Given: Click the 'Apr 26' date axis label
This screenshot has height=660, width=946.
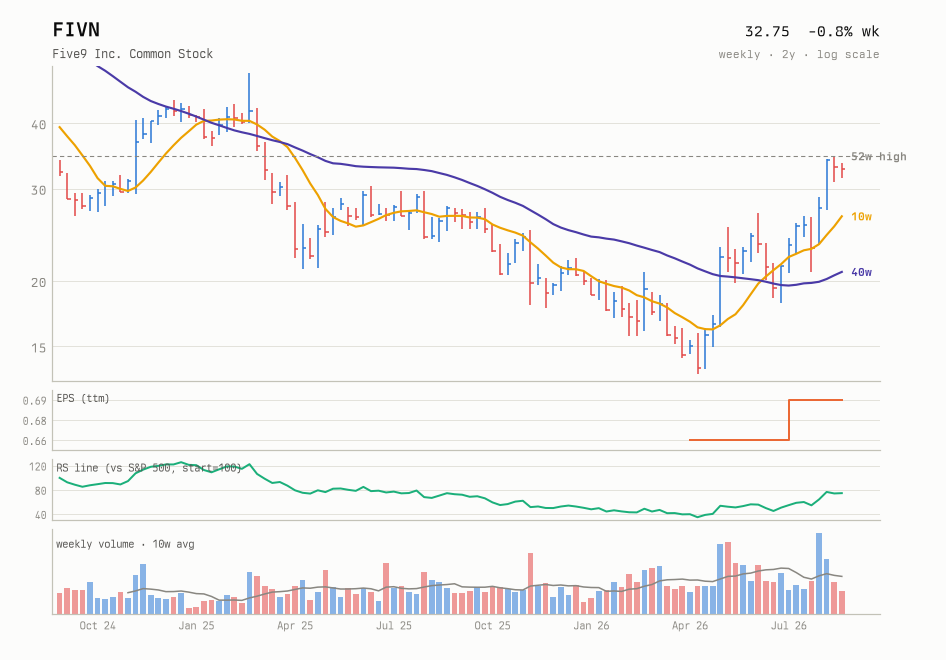Looking at the screenshot, I should coord(690,626).
